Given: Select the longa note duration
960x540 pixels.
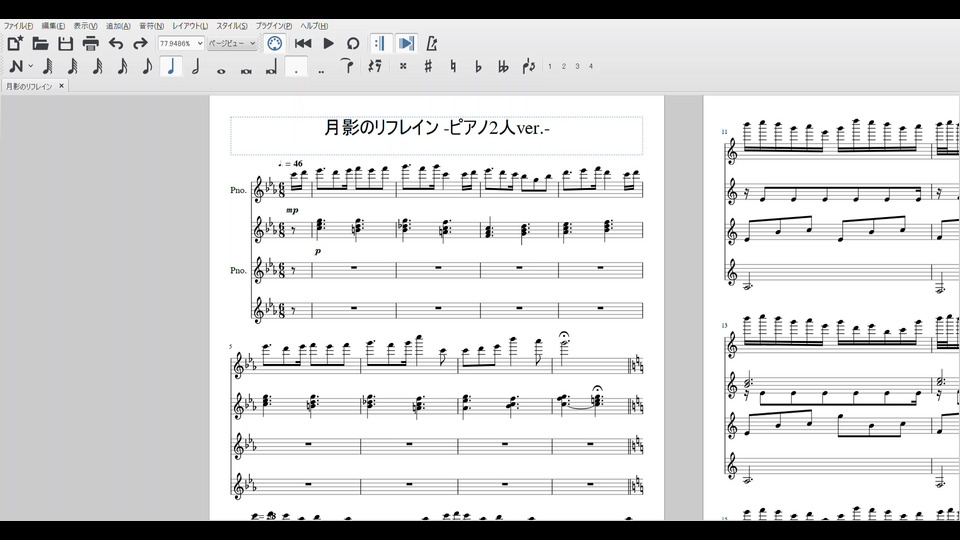Looking at the screenshot, I should pyautogui.click(x=271, y=67).
